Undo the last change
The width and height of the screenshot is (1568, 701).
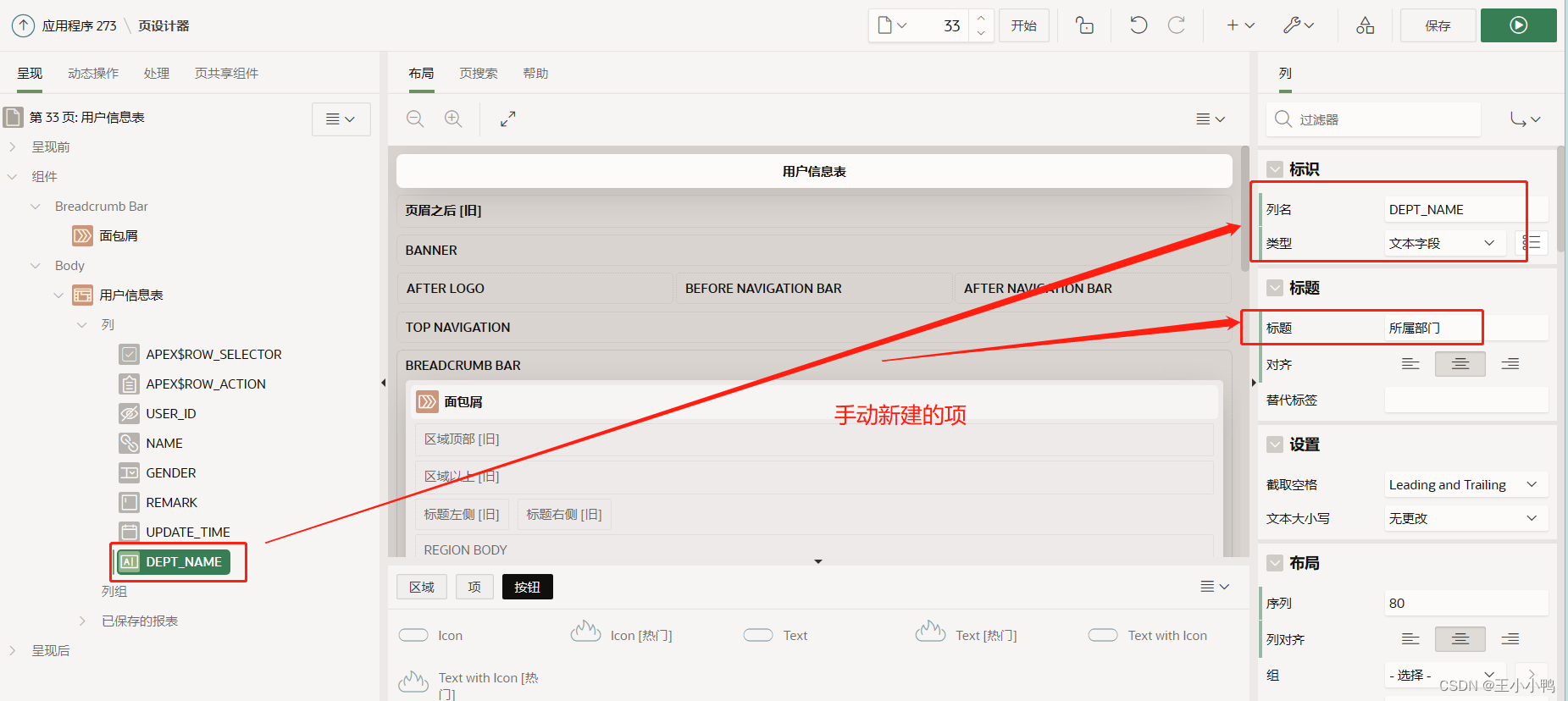coord(1139,25)
